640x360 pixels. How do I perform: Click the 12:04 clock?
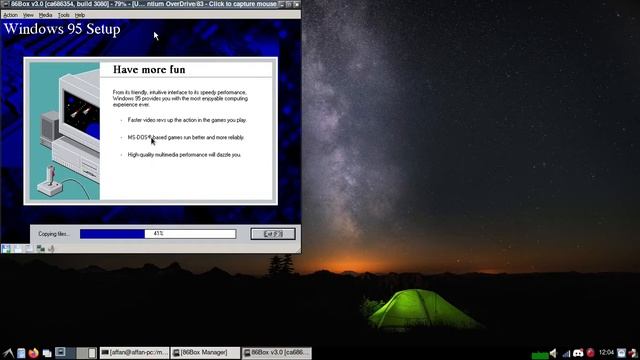coord(607,353)
